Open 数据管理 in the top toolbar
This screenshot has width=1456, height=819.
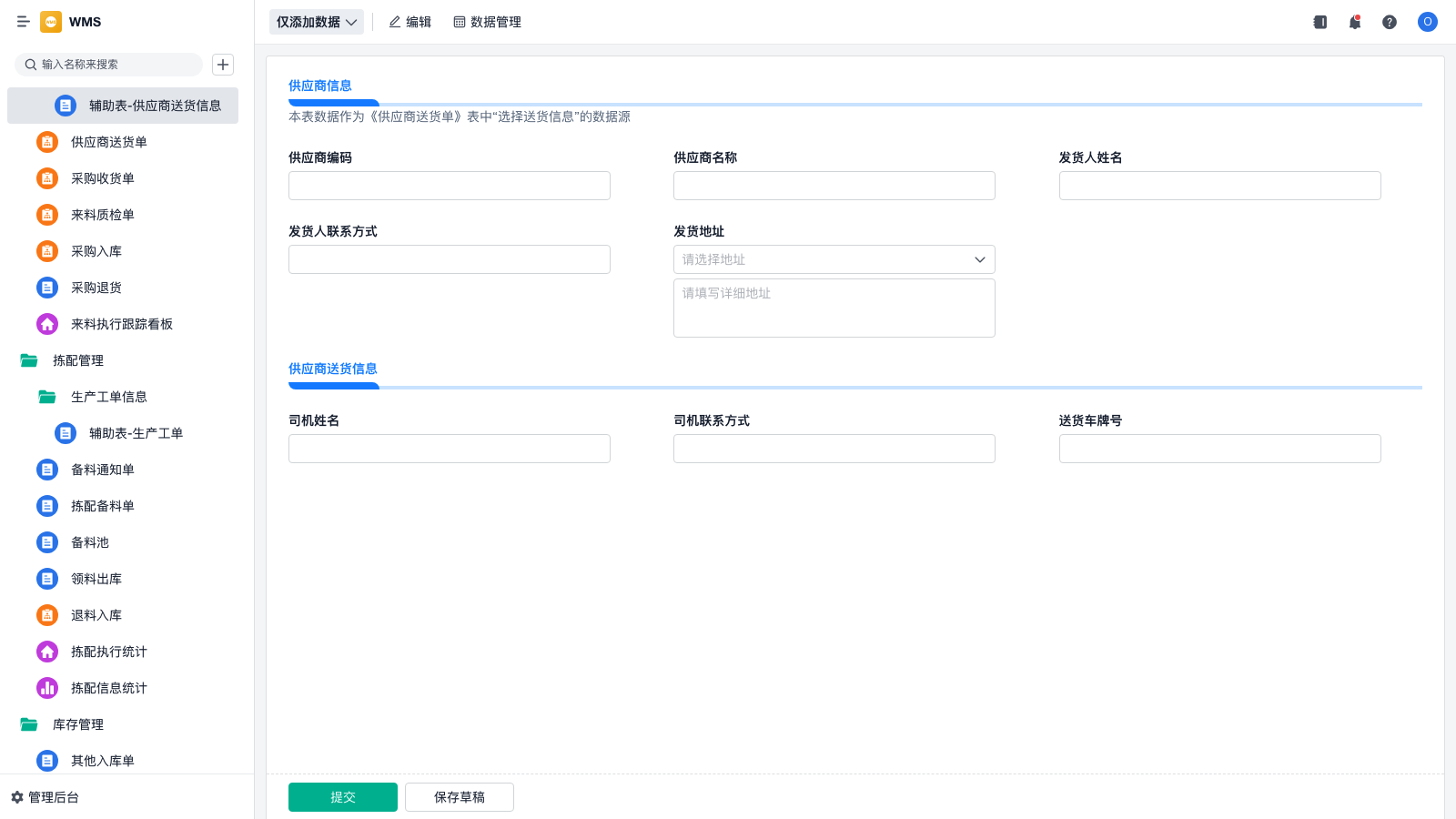487,22
